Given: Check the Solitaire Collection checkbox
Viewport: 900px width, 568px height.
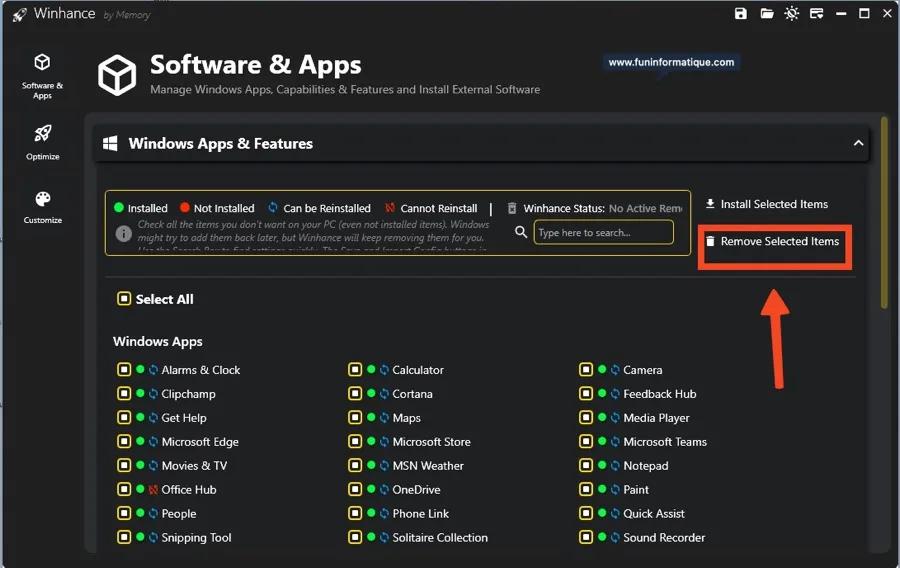Looking at the screenshot, I should pos(355,537).
